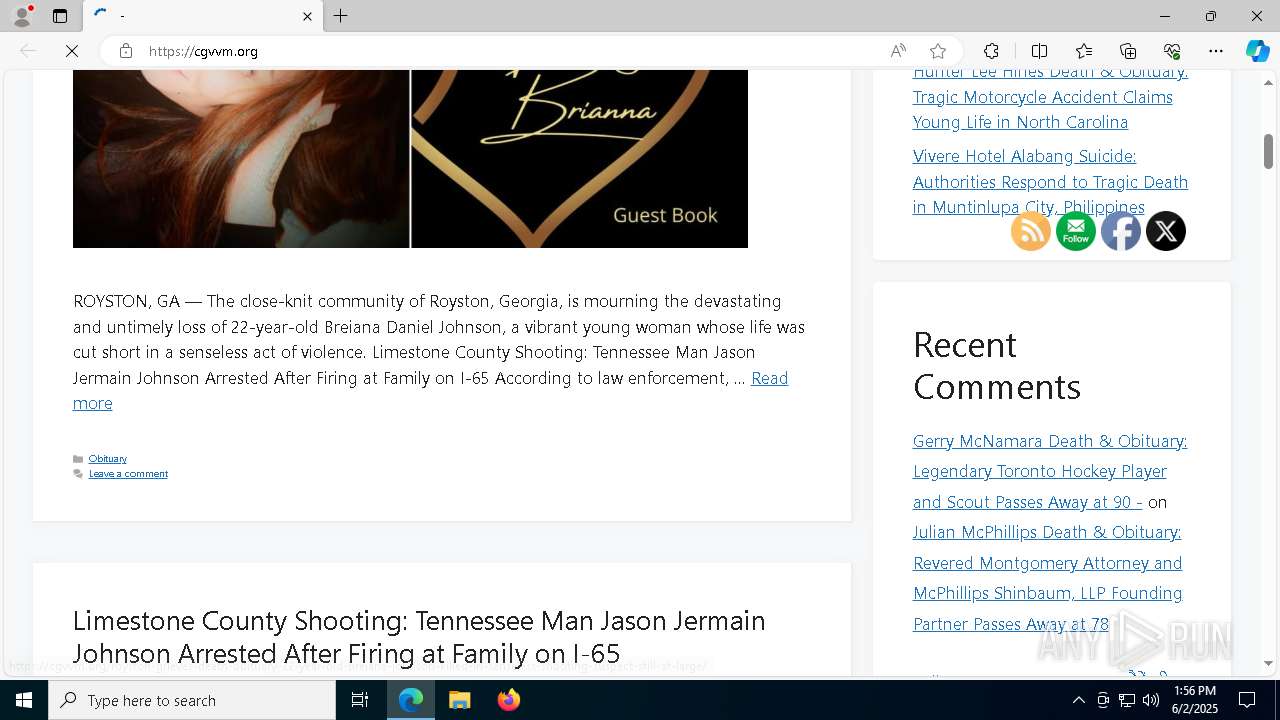The image size is (1280, 720).
Task: Show hidden system tray icons
Action: [1078, 700]
